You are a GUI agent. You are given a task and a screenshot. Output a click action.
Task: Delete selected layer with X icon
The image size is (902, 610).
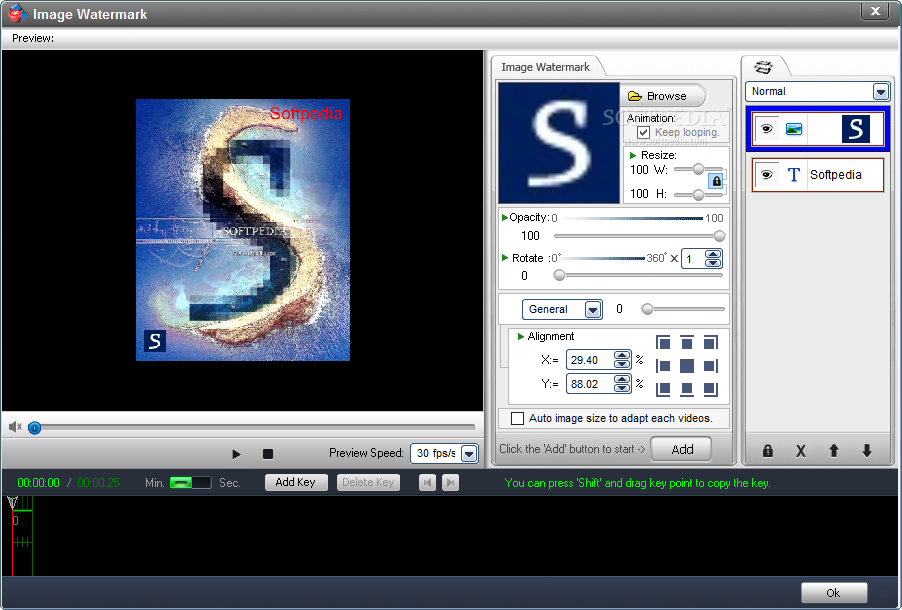pos(801,451)
